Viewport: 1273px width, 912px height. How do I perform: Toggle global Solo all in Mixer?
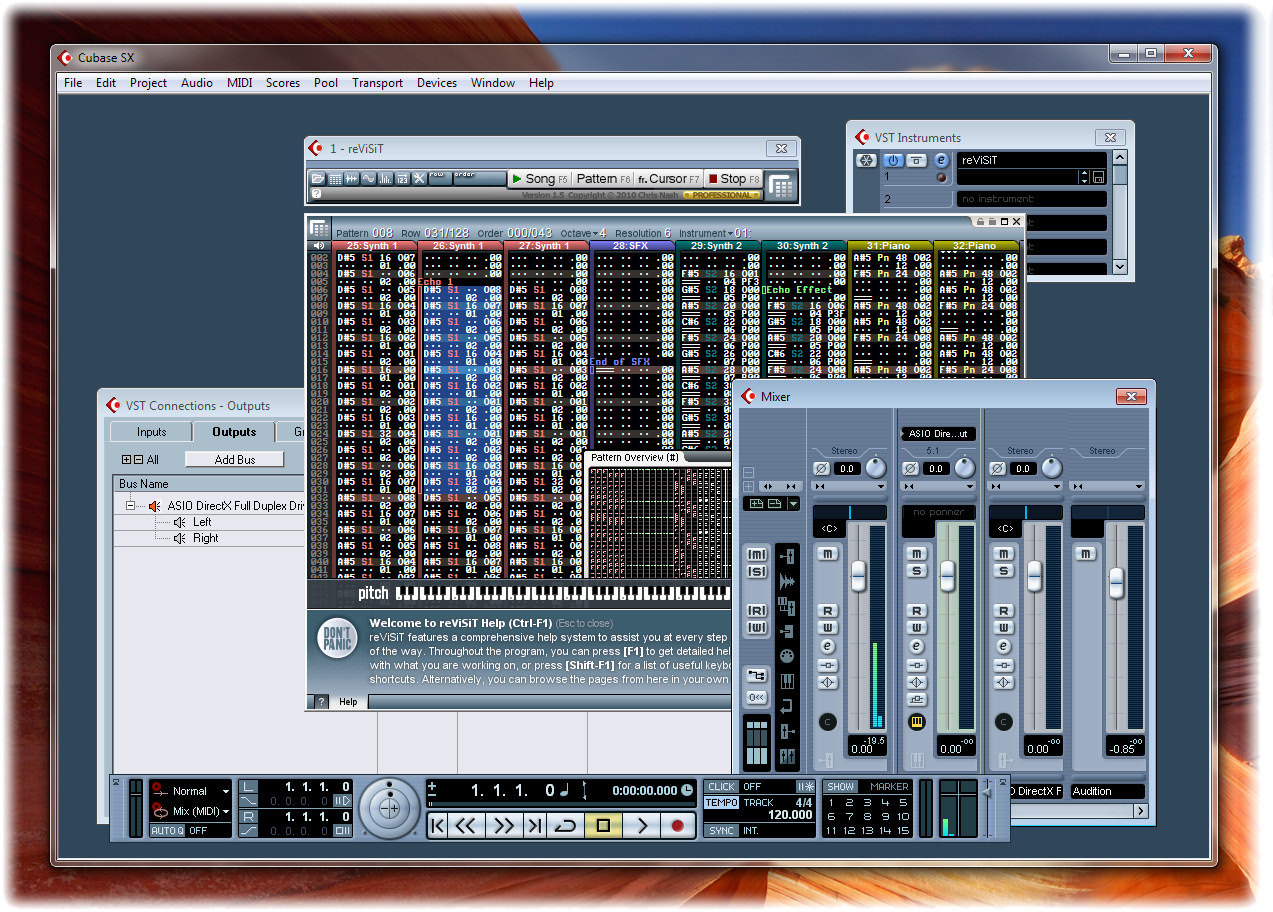pos(757,572)
